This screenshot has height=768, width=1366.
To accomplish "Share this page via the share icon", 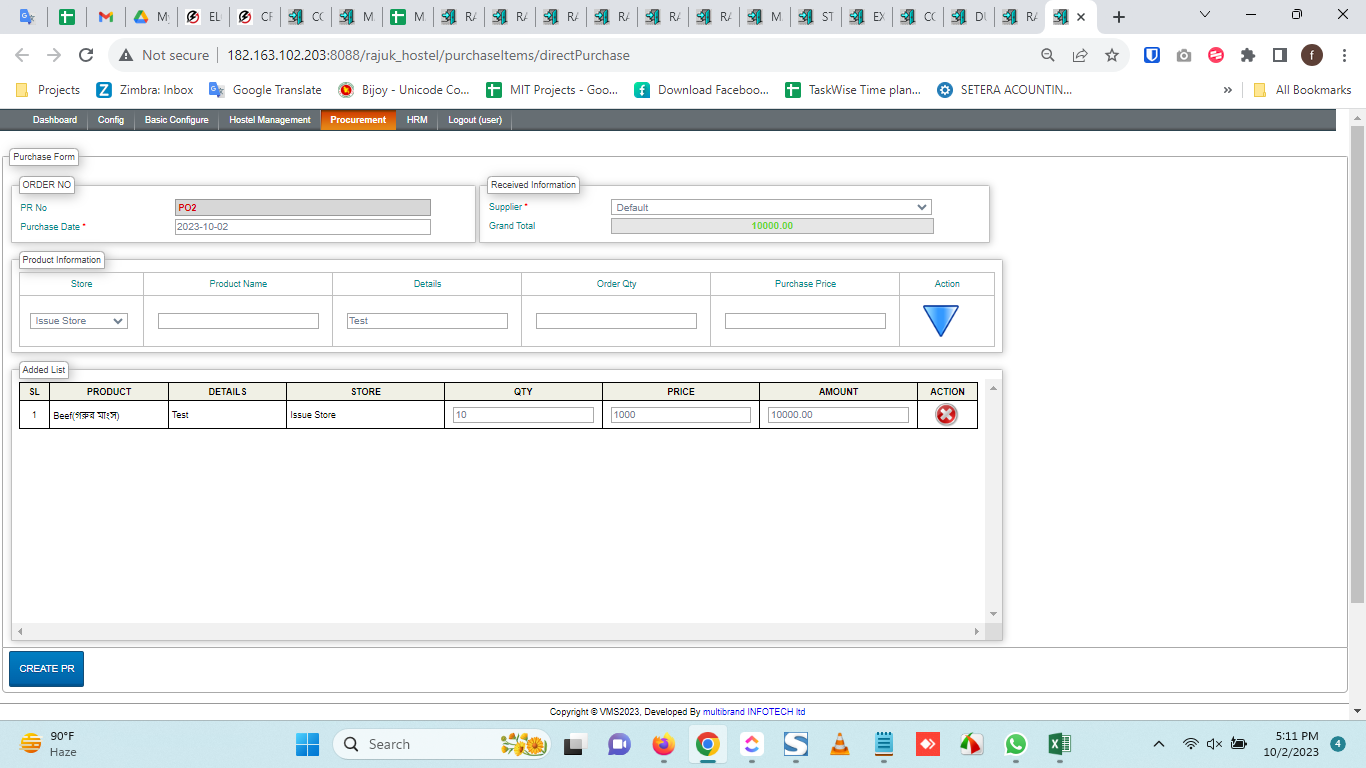I will pos(1080,55).
